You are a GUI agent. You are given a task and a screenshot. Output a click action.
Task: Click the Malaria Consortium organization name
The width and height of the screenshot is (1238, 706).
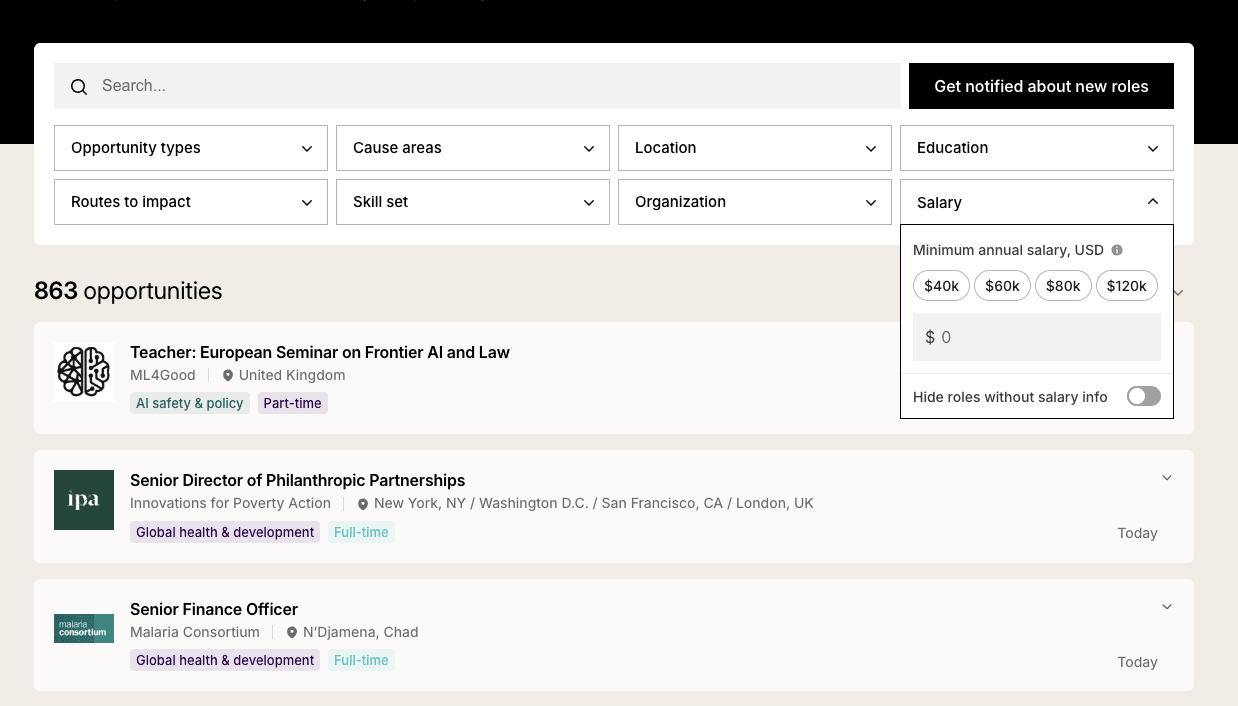tap(195, 632)
